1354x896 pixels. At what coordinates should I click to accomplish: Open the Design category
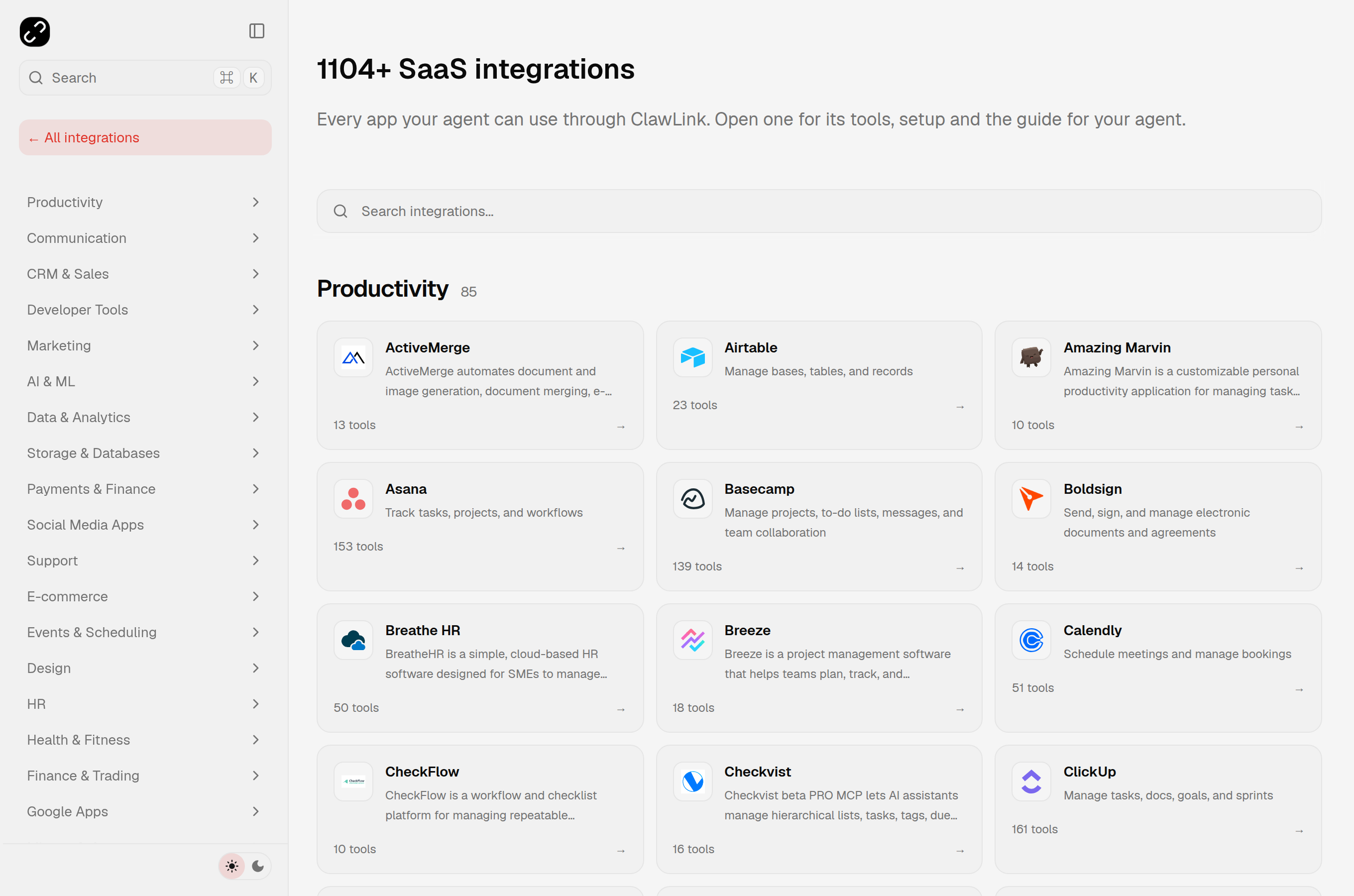[x=144, y=668]
